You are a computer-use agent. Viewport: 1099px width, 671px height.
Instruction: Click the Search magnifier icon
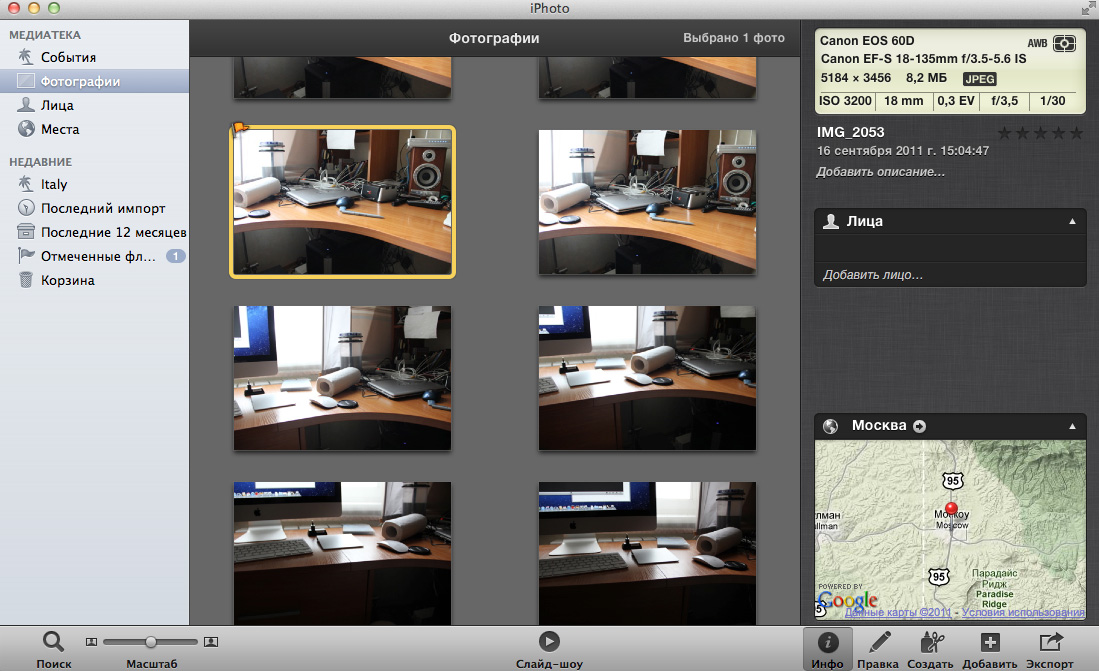(x=53, y=641)
